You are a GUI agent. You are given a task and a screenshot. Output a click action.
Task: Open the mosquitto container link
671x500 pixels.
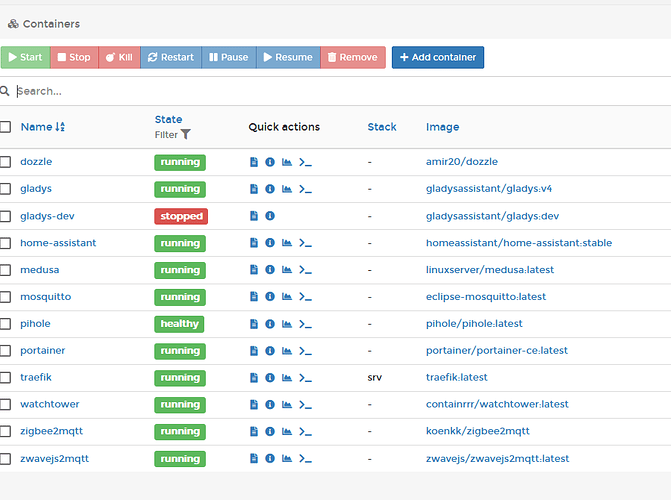[46, 297]
